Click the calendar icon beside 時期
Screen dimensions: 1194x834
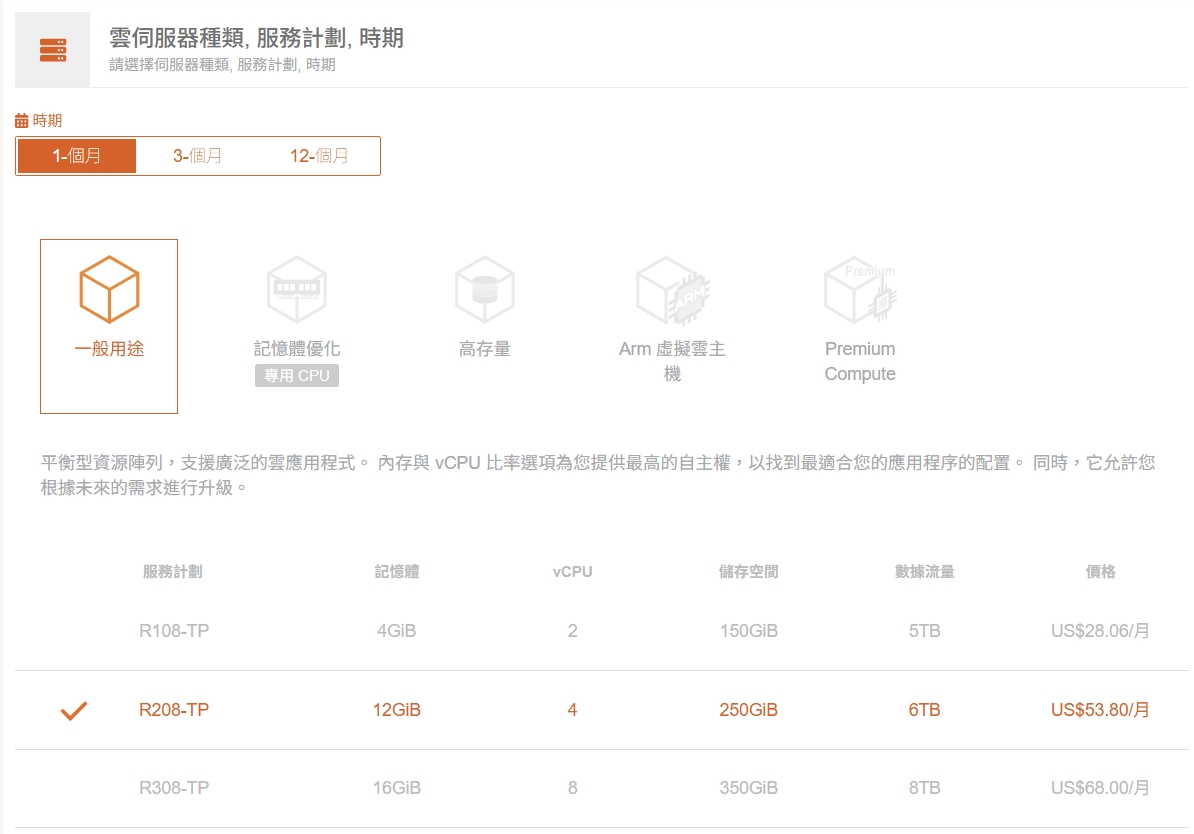tap(22, 121)
